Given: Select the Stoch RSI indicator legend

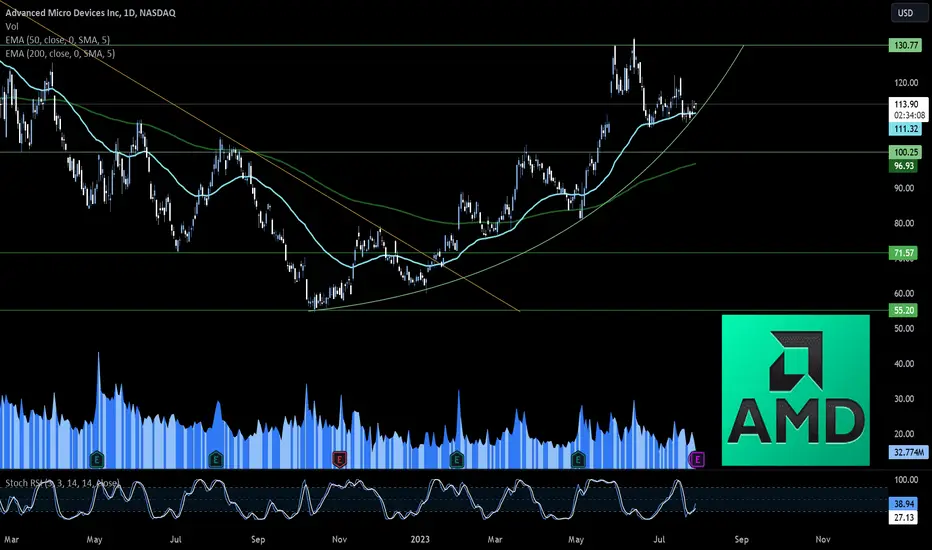Looking at the screenshot, I should 62,483.
